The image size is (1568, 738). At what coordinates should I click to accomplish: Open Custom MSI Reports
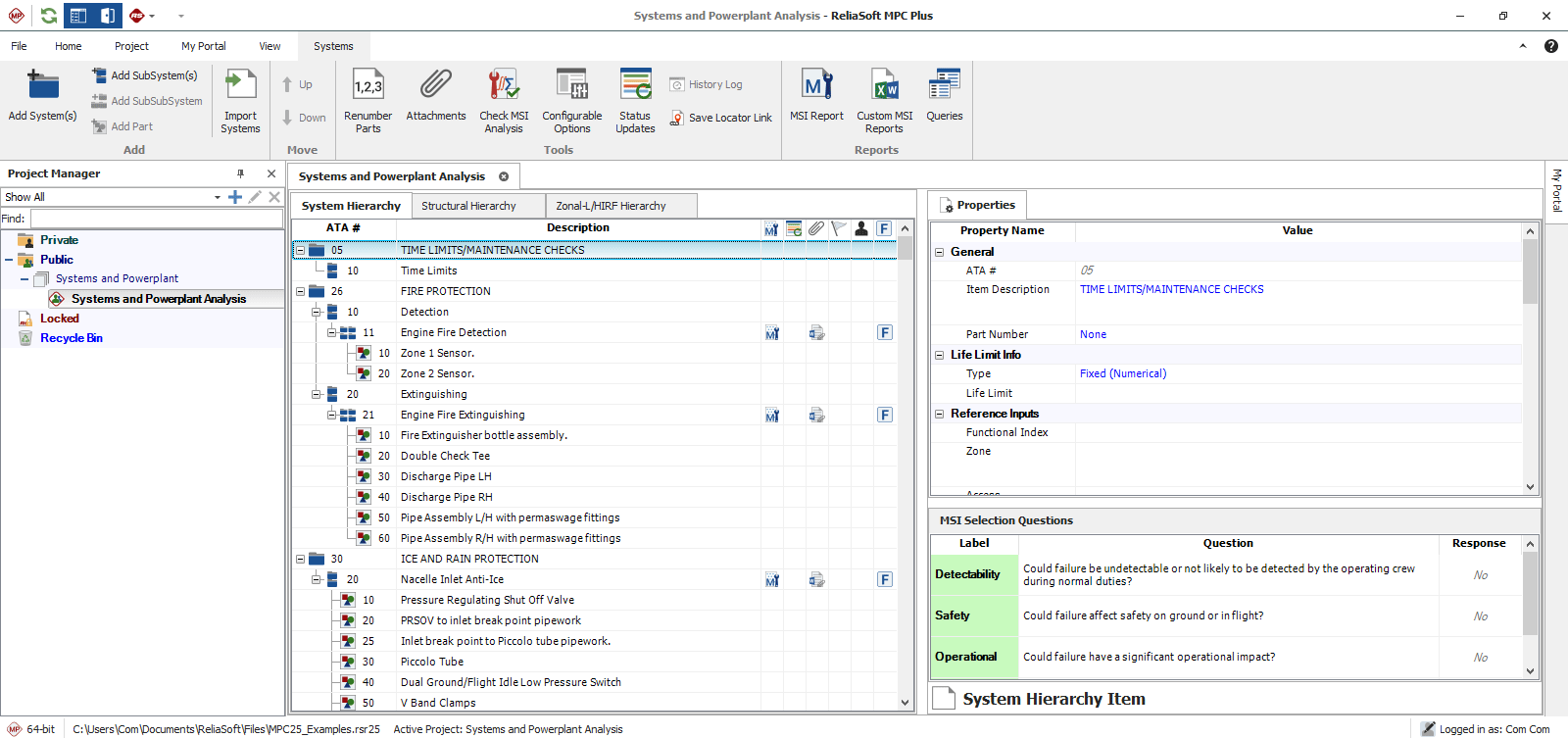coord(884,86)
